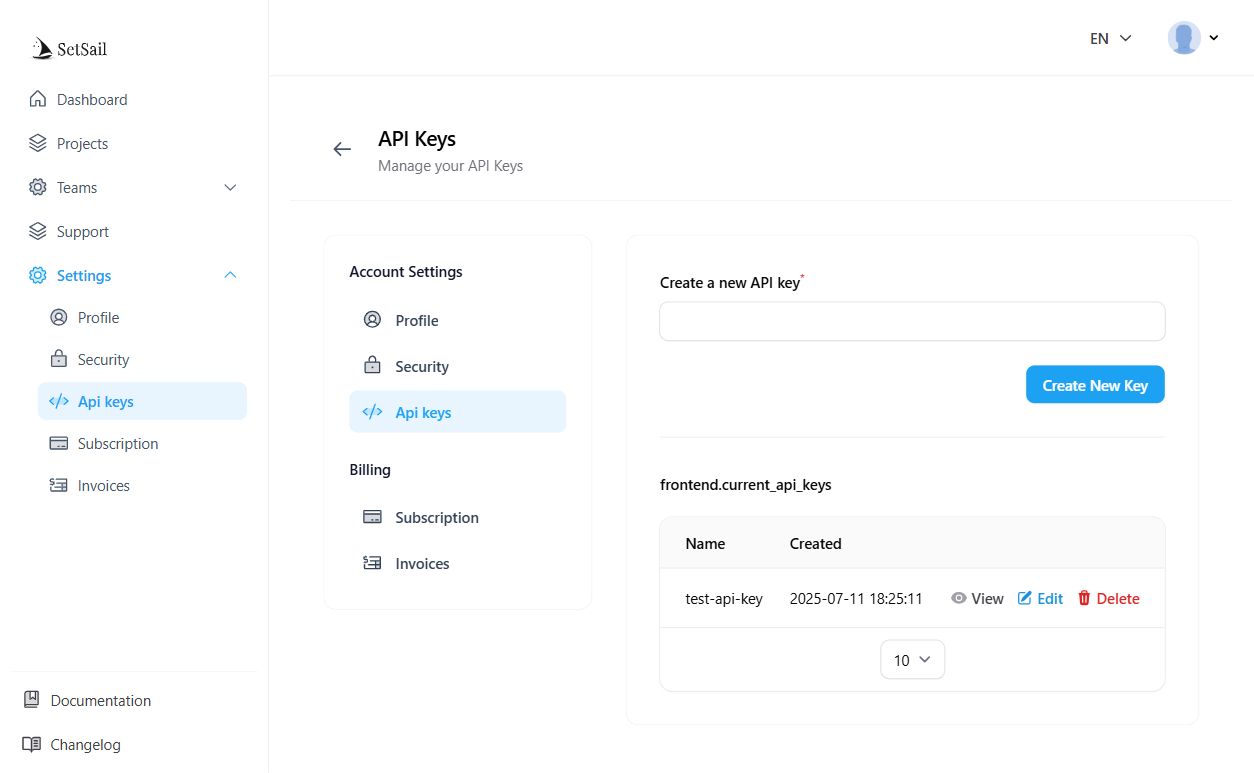Click the new API key name field
This screenshot has width=1254, height=773.
tap(912, 322)
